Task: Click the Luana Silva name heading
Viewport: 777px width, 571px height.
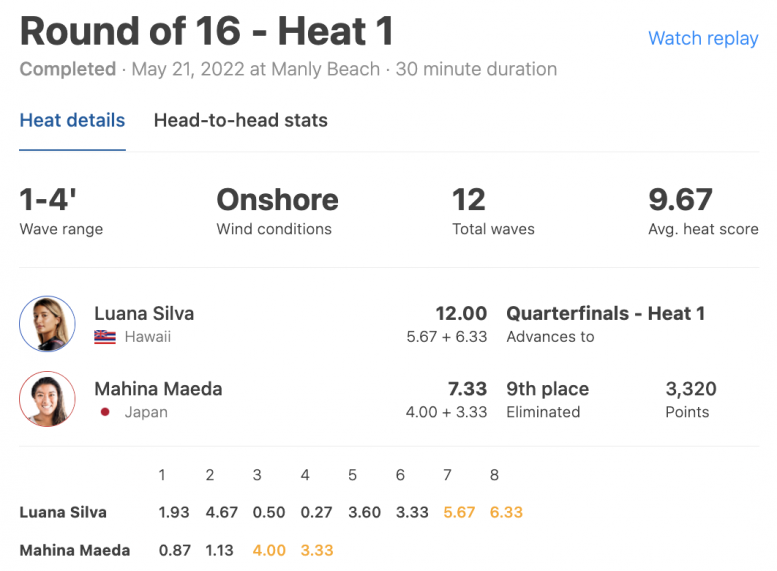Action: pyautogui.click(x=144, y=313)
